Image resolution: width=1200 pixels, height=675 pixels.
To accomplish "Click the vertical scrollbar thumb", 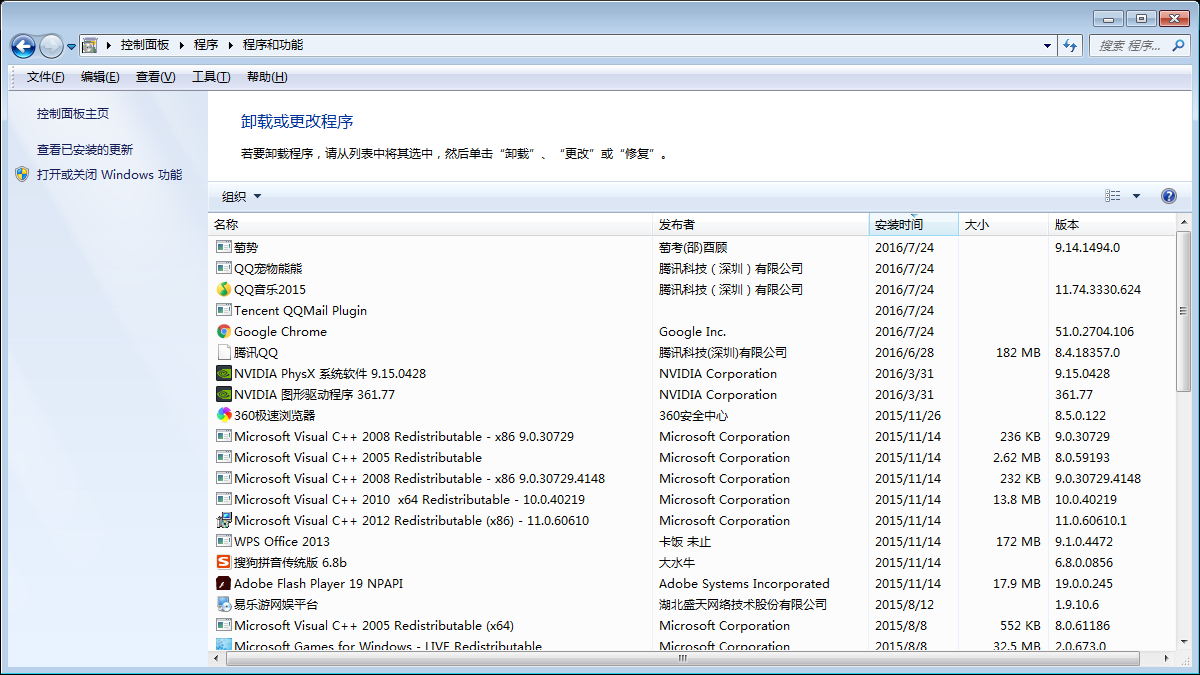I will pyautogui.click(x=1184, y=311).
